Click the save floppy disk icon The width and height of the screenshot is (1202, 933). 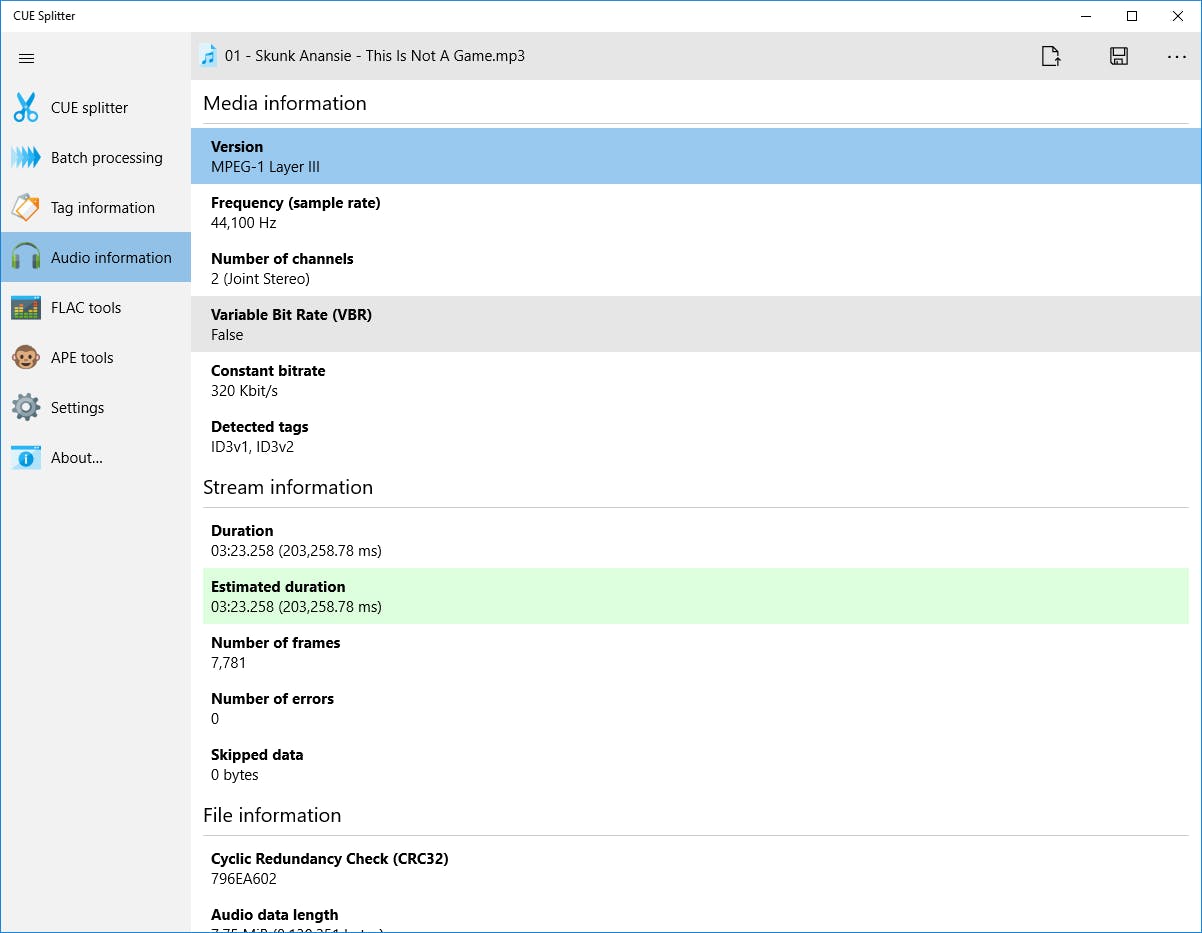click(1119, 56)
